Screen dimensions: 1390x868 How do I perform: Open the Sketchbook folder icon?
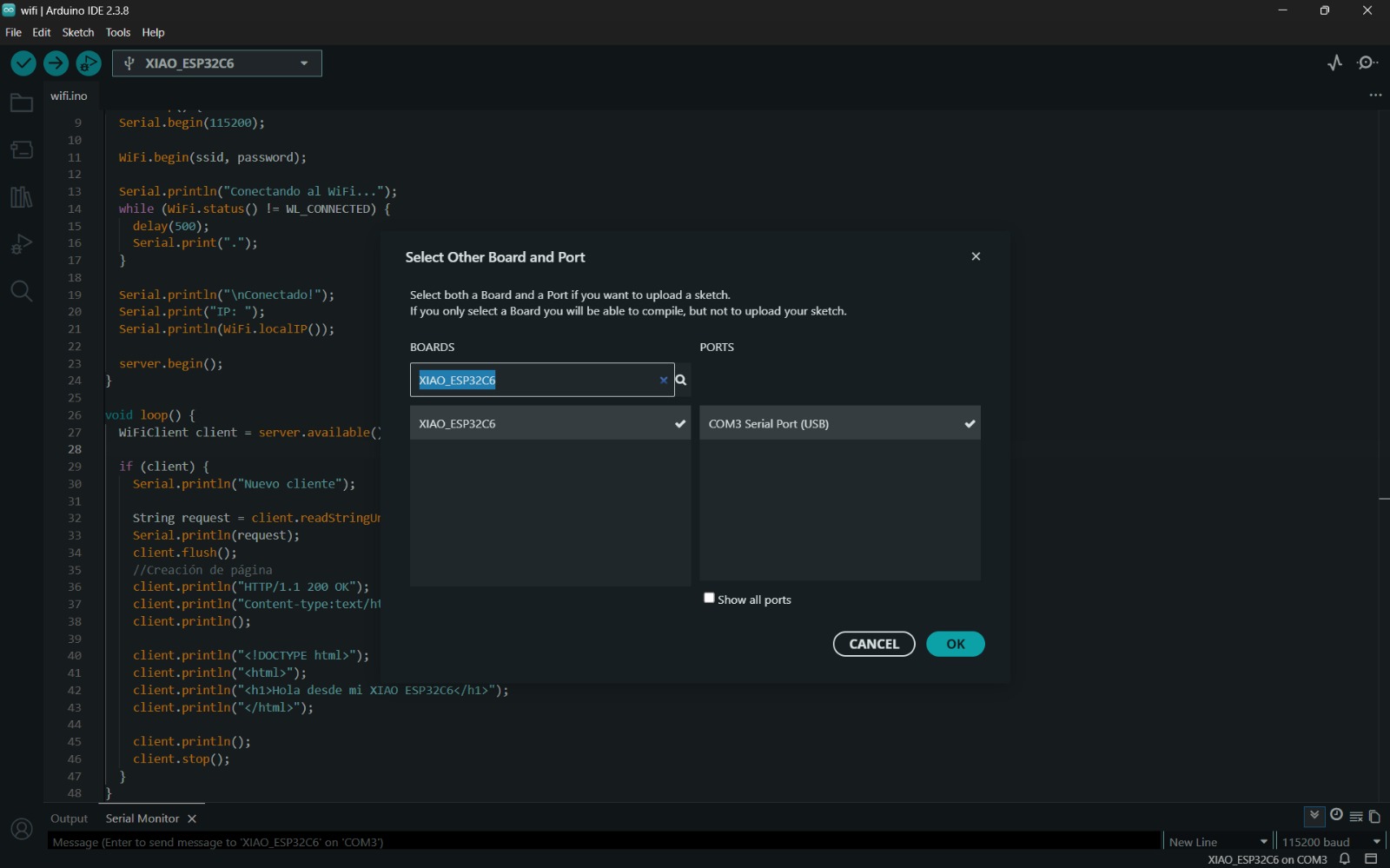pyautogui.click(x=22, y=103)
